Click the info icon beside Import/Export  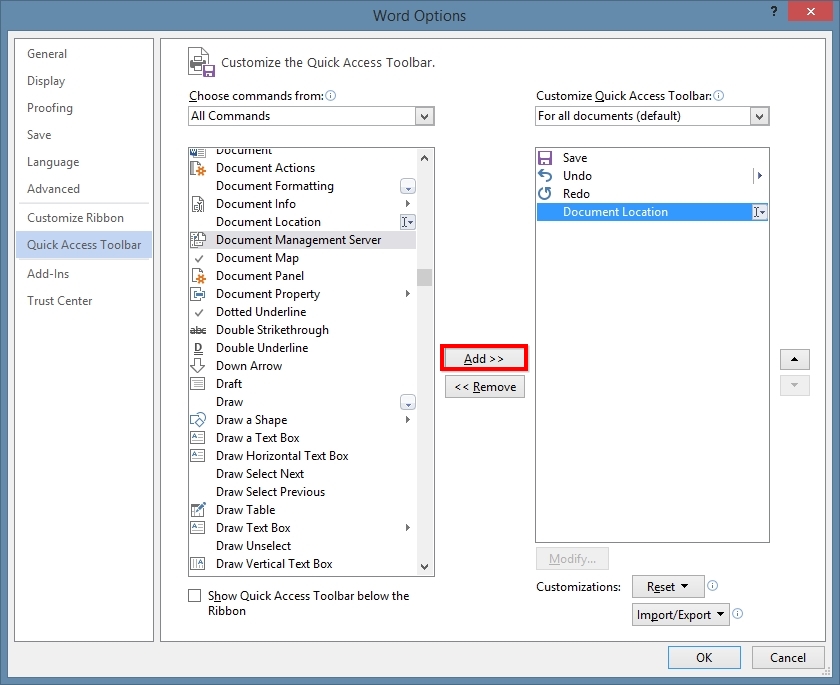[738, 614]
